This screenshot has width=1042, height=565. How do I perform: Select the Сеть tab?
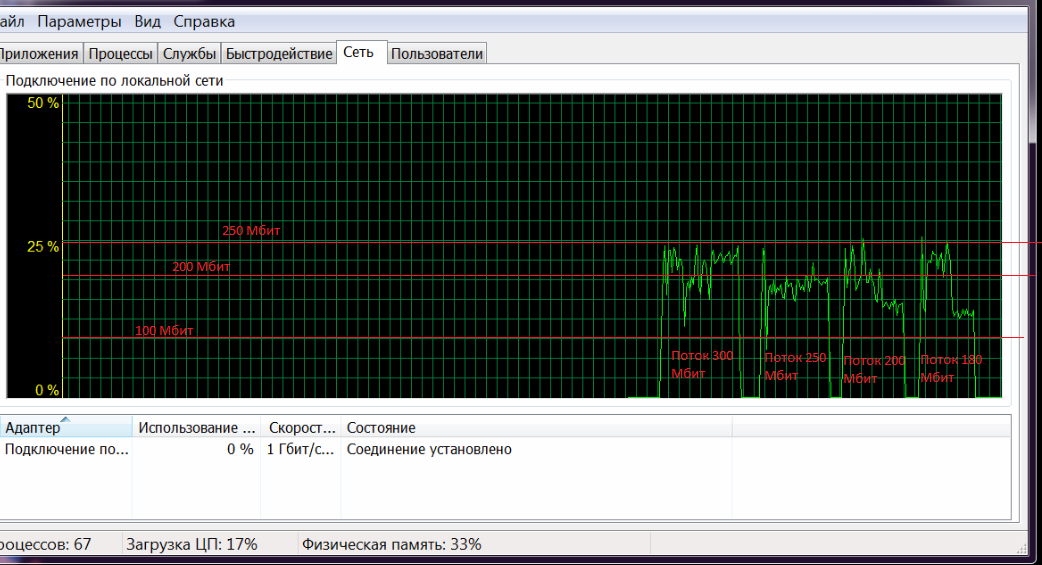click(359, 52)
